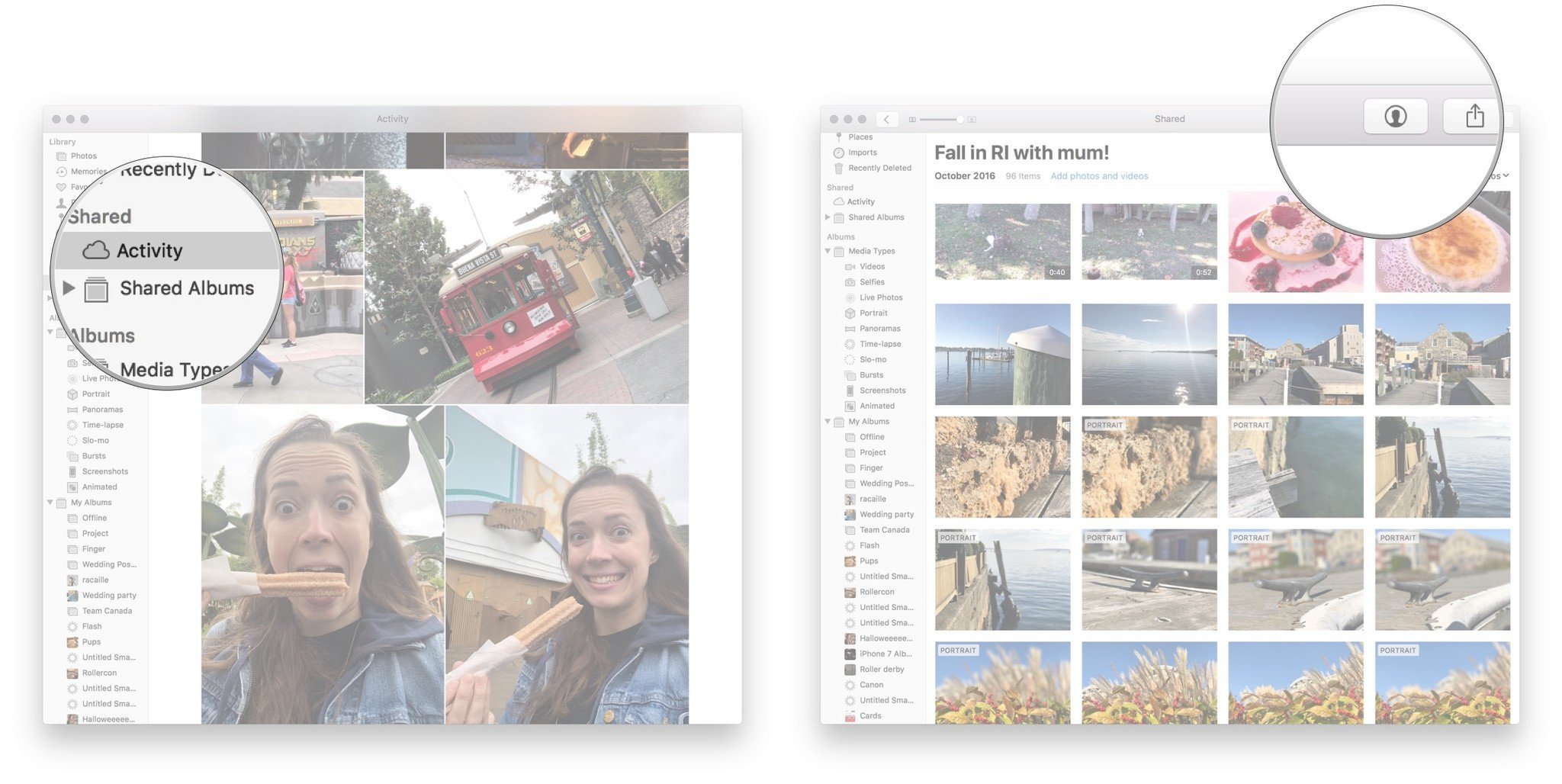Click Add photos and videos link
Viewport: 1562px width, 784px height.
point(1099,176)
